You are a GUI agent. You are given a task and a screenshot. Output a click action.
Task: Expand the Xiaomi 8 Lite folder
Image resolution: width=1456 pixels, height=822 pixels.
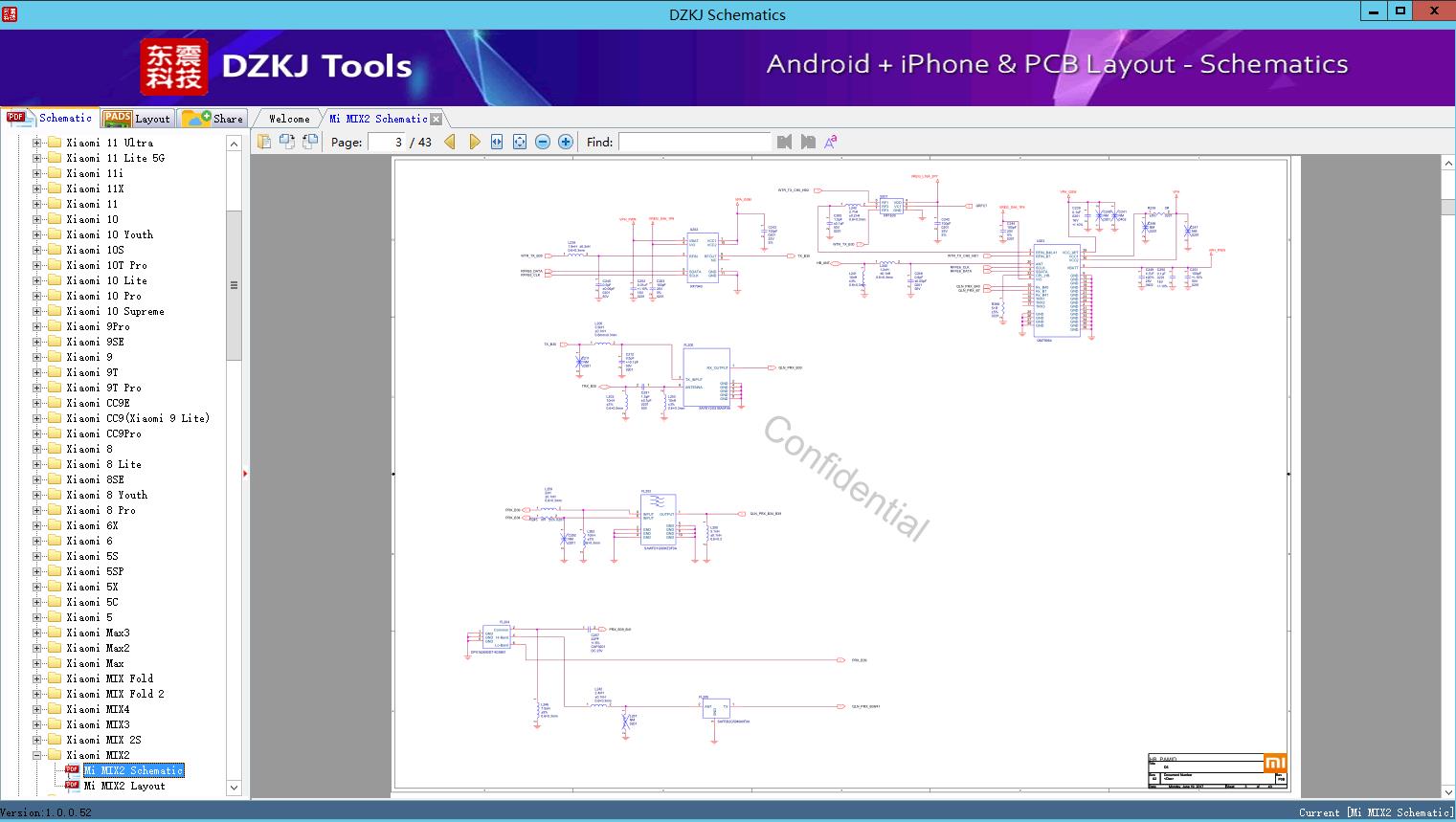coord(36,464)
